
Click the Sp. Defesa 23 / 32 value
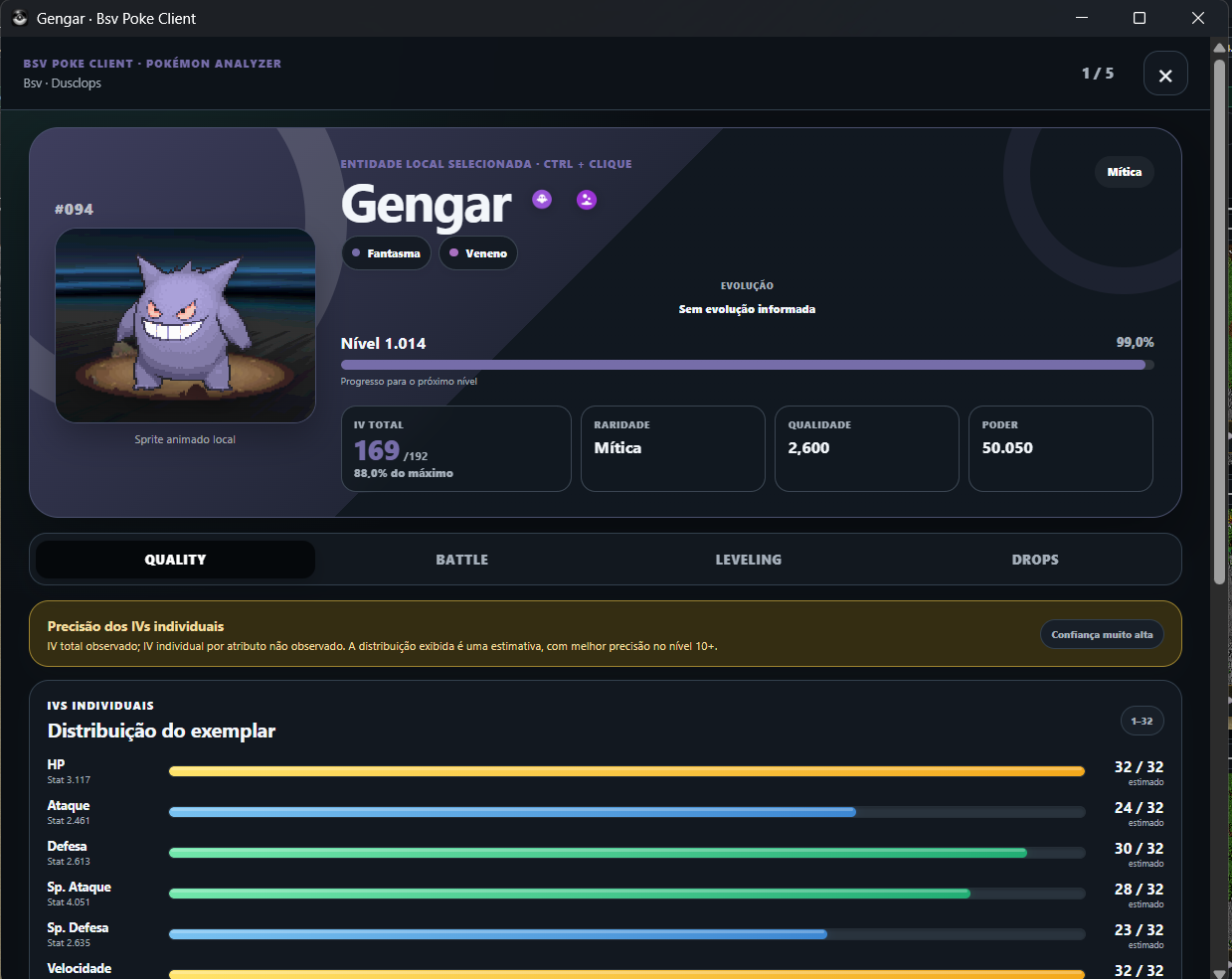[x=1139, y=930]
